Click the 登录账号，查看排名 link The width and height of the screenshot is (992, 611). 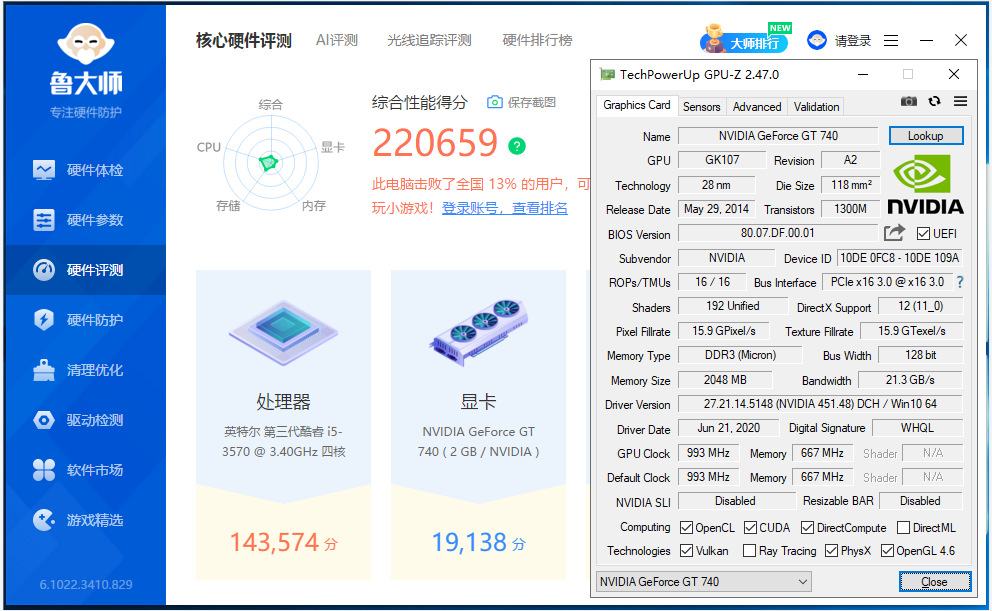(504, 208)
